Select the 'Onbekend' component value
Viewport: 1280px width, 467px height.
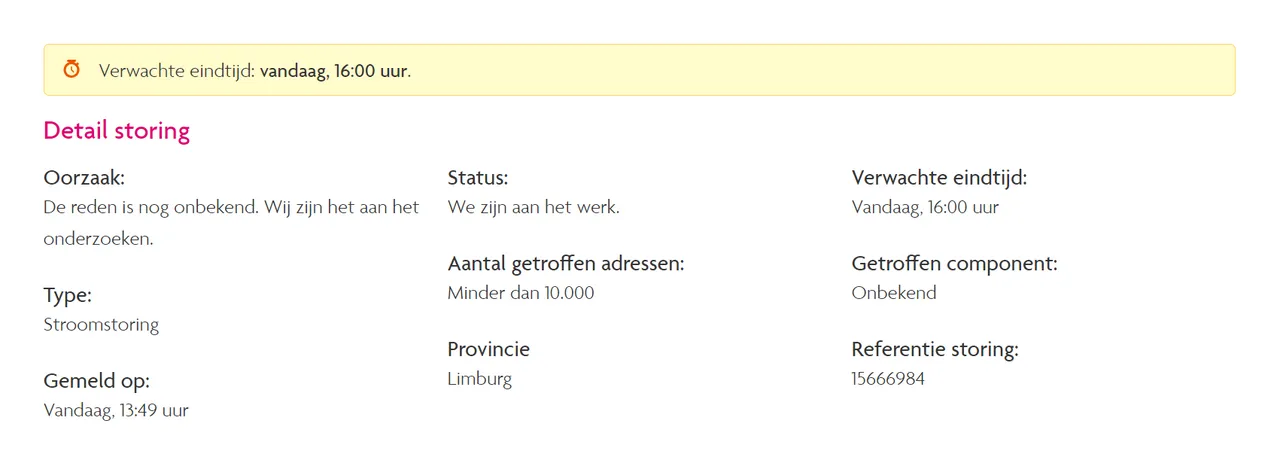coord(894,293)
